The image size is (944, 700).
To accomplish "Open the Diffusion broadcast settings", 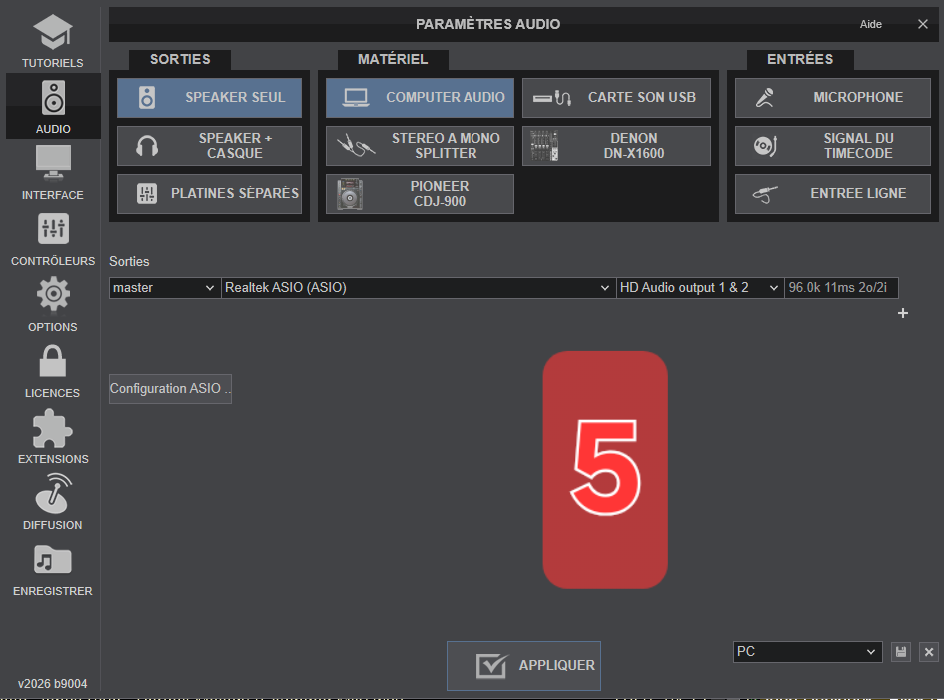I will 53,503.
